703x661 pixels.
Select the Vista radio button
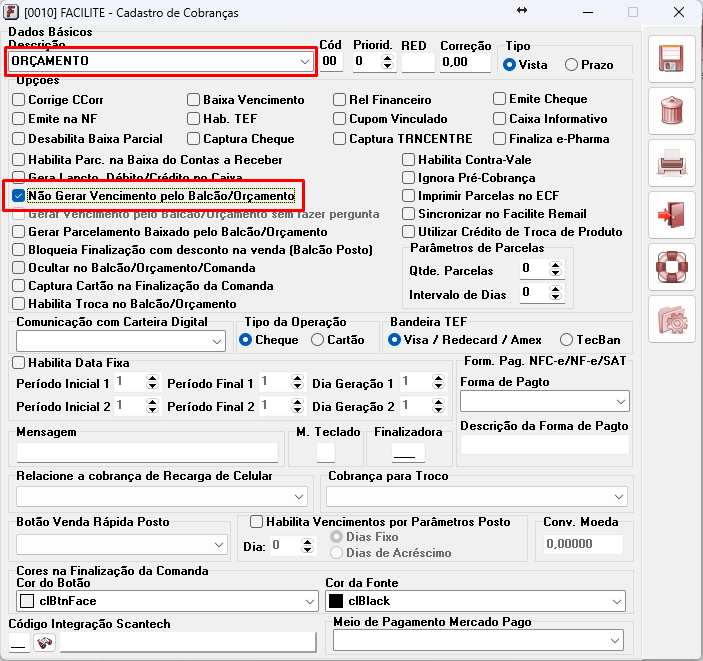tap(509, 65)
